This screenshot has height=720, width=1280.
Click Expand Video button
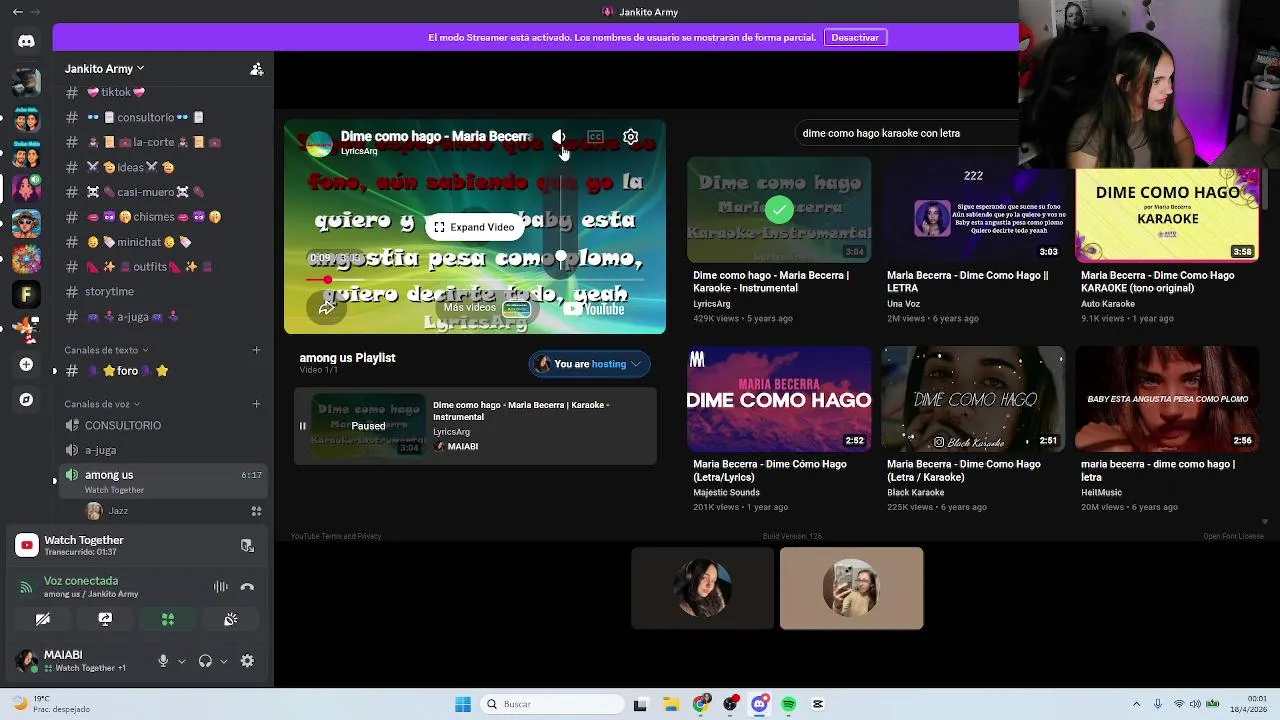[x=475, y=227]
